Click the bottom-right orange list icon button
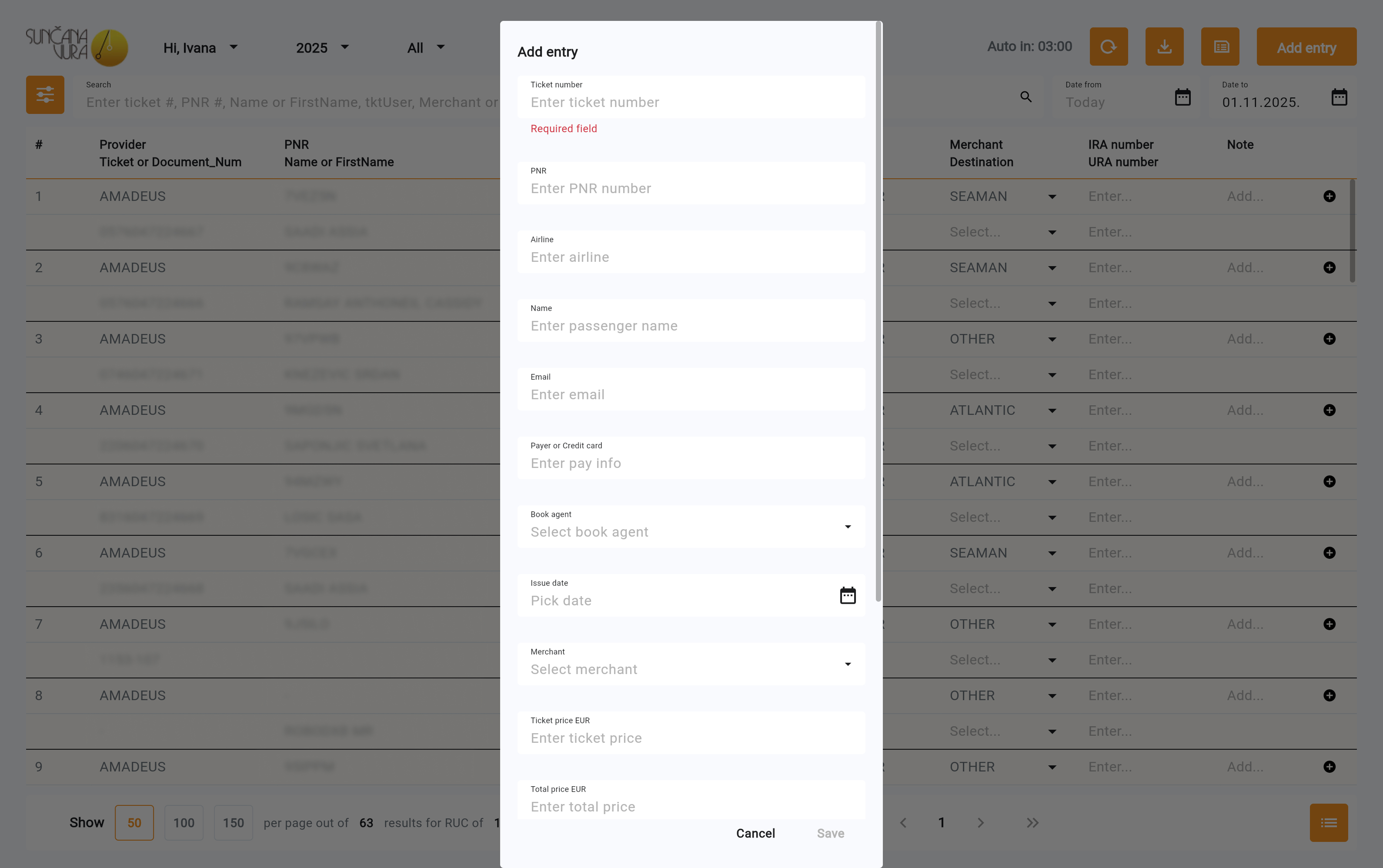 [1329, 823]
